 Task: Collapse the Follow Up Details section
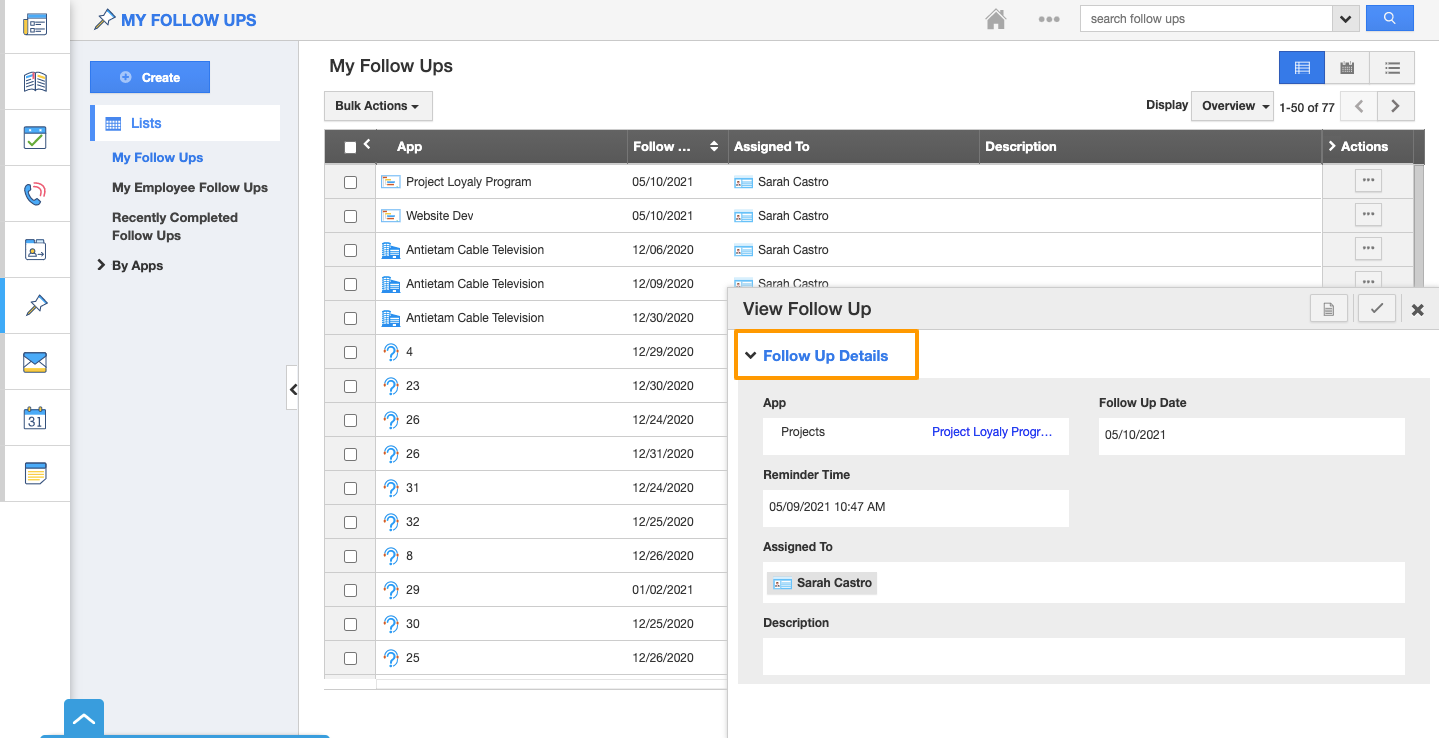(825, 356)
